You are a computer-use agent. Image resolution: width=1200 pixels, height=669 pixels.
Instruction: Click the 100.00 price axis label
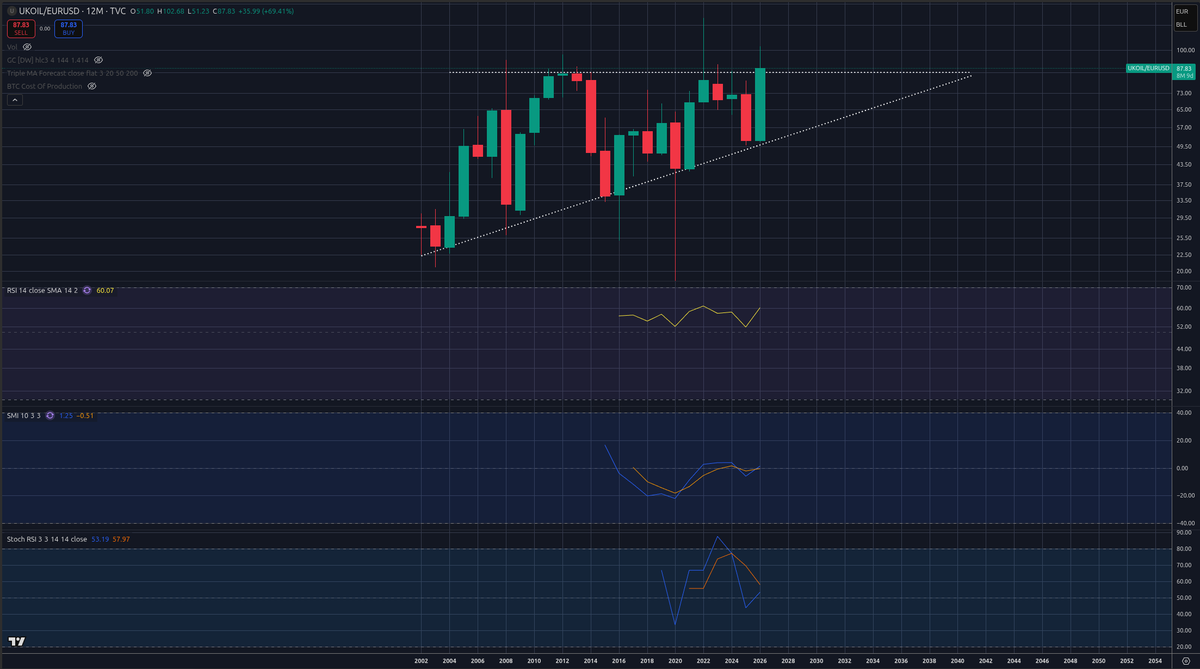click(1185, 50)
